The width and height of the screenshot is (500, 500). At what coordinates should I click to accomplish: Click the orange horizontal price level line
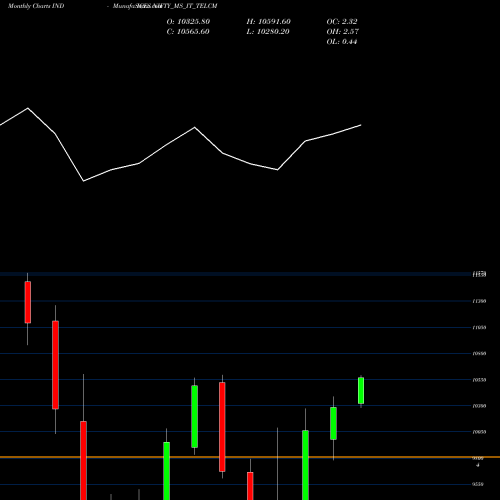point(250,457)
